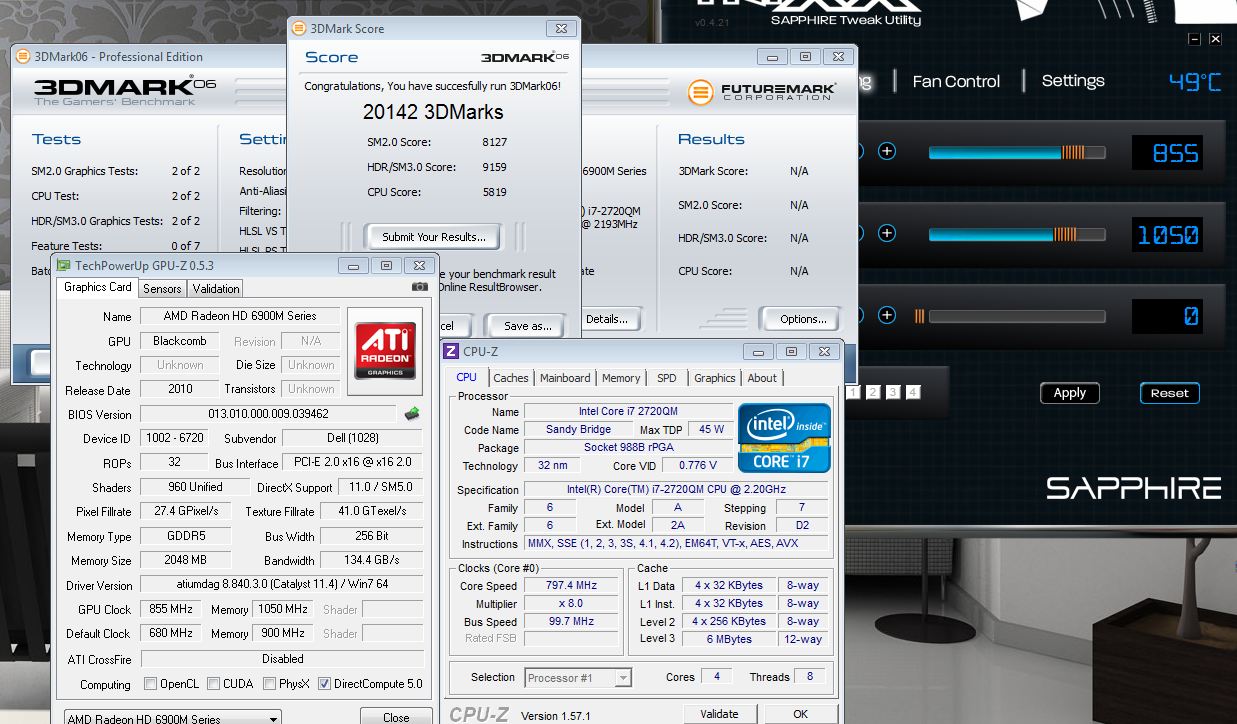Click the Intel Core i7 2720QM name field

[627, 412]
